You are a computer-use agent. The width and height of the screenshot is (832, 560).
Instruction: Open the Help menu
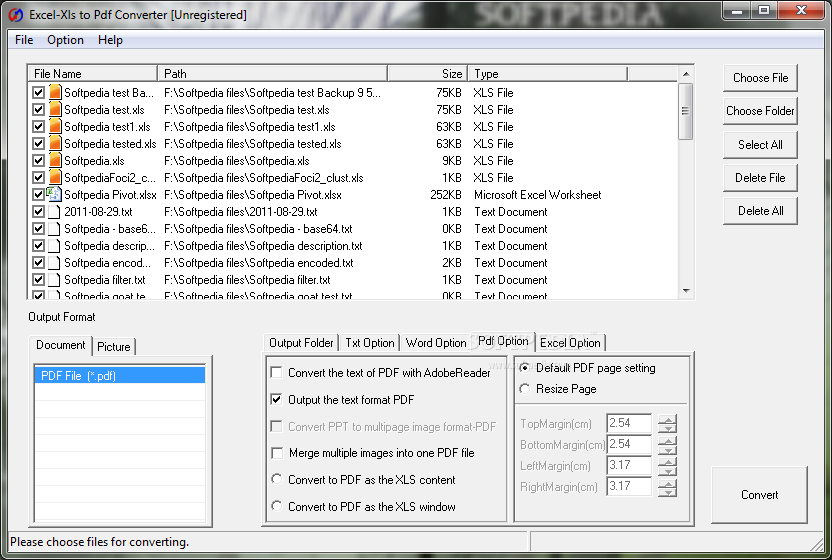[x=110, y=40]
